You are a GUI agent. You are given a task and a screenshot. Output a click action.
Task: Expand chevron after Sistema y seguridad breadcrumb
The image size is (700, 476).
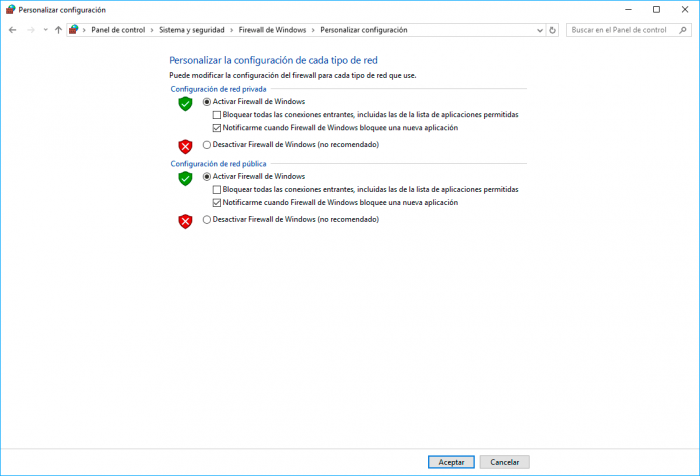point(232,30)
